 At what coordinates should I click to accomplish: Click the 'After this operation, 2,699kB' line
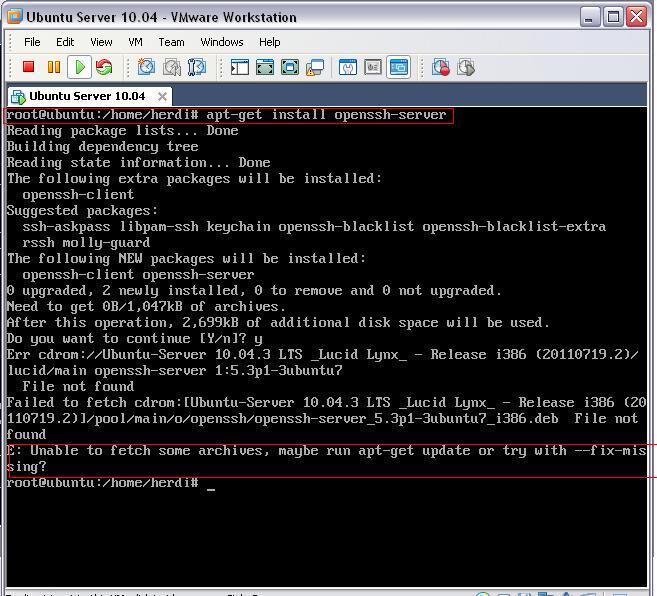coord(278,322)
